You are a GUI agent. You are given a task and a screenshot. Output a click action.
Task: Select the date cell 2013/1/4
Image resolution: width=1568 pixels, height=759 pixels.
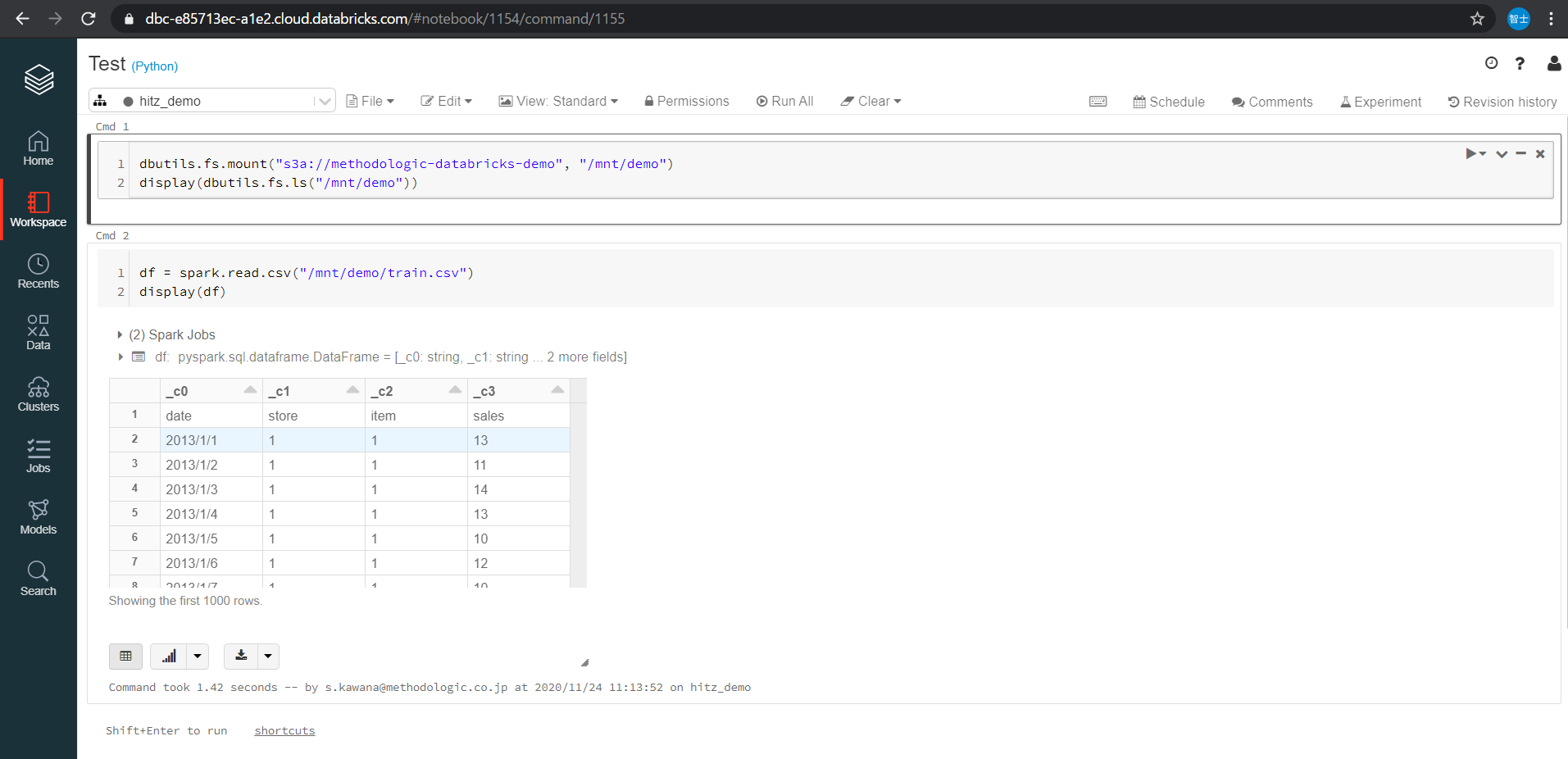click(211, 514)
